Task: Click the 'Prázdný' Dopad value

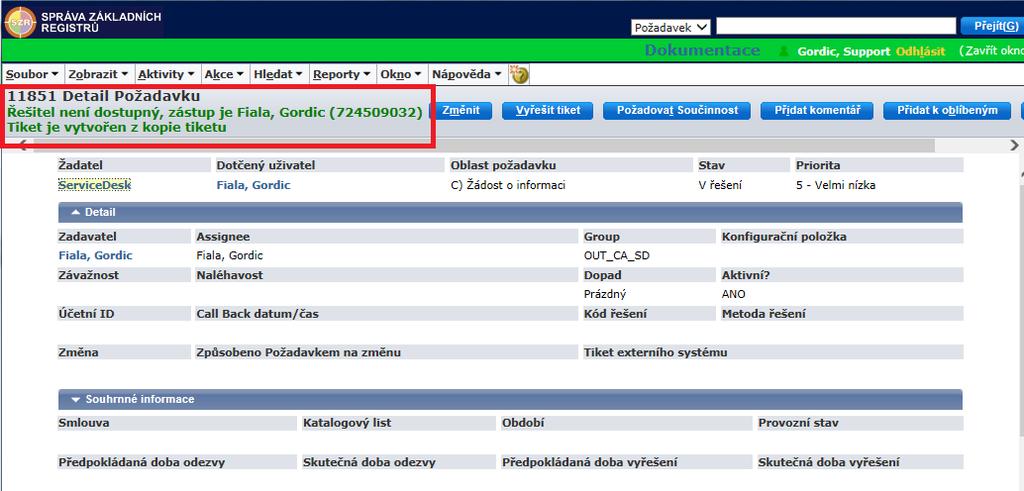Action: (605, 294)
